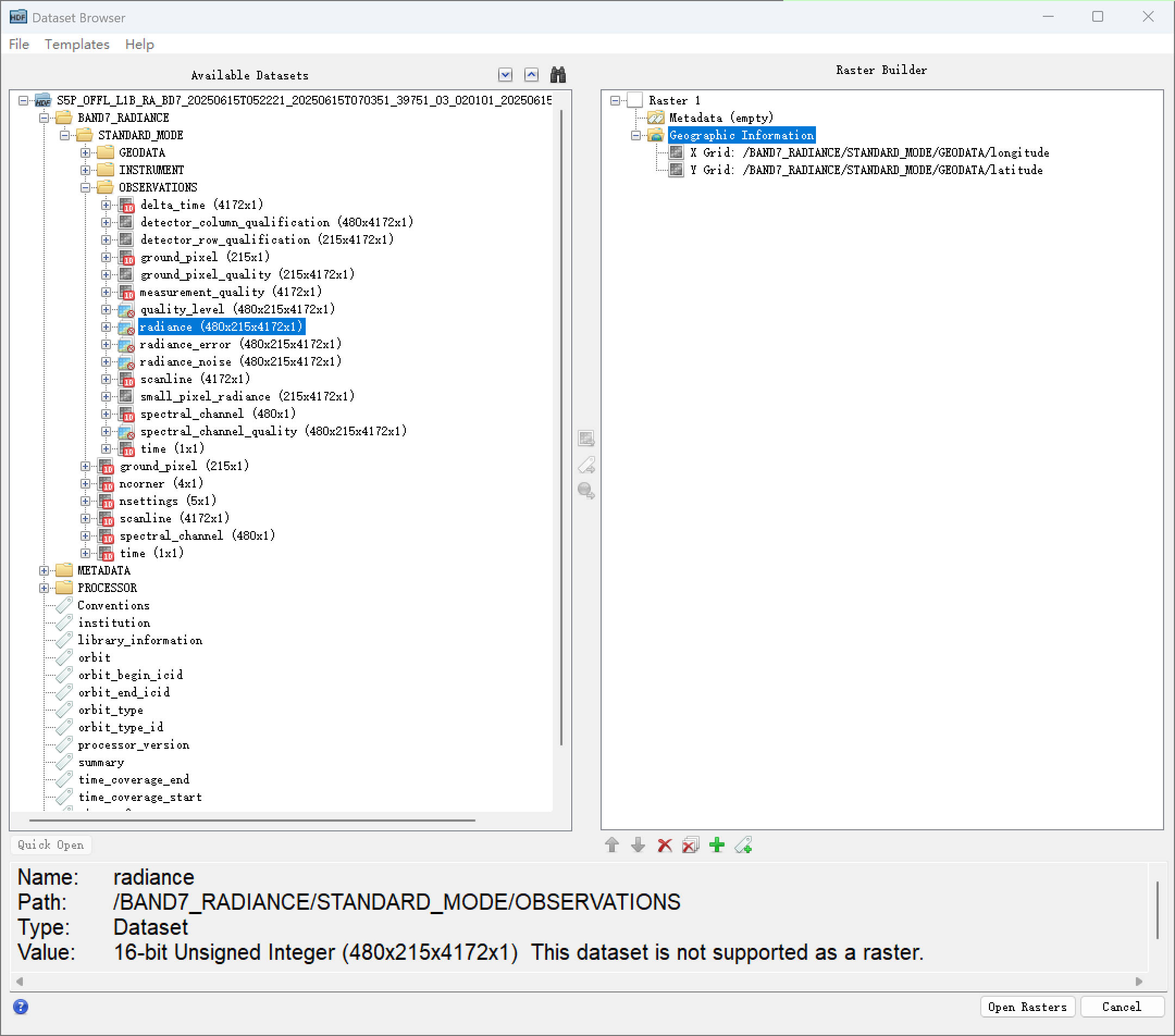Expand the METADATA folder

pos(44,570)
